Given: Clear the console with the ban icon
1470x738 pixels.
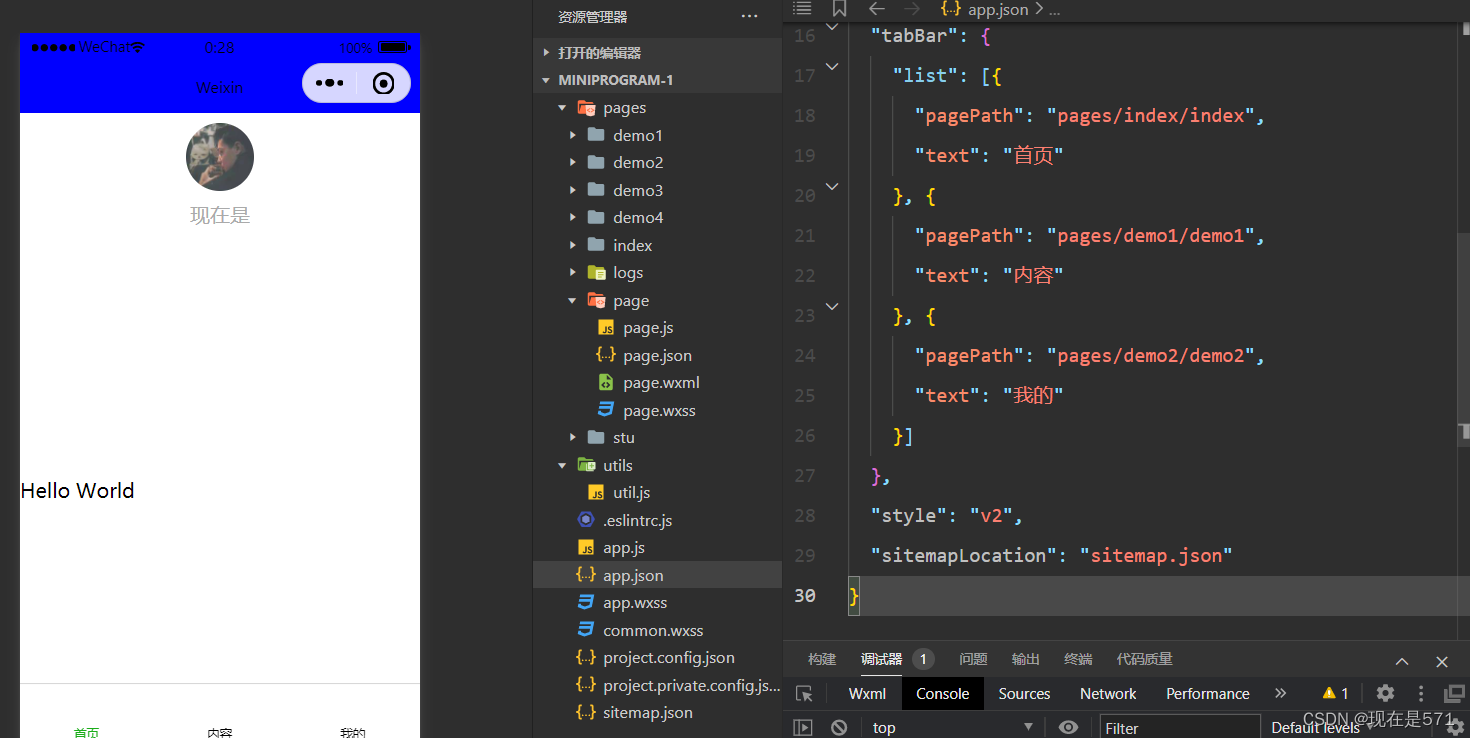Looking at the screenshot, I should pyautogui.click(x=839, y=727).
